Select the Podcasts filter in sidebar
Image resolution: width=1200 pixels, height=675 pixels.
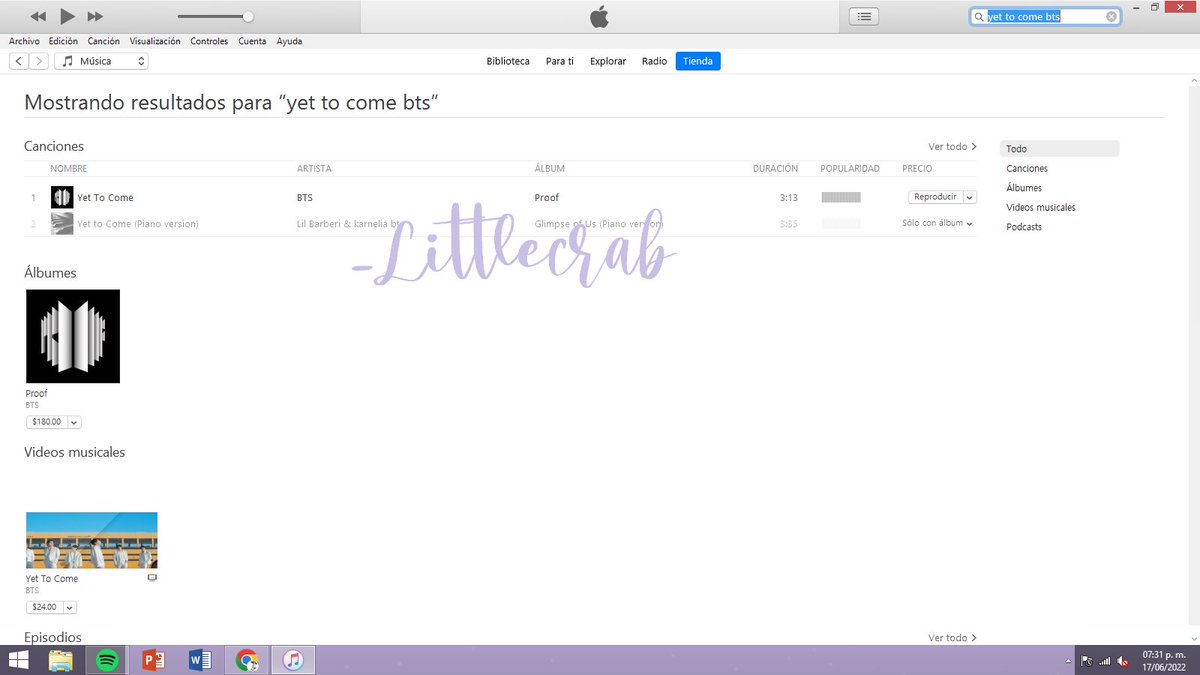point(1024,227)
